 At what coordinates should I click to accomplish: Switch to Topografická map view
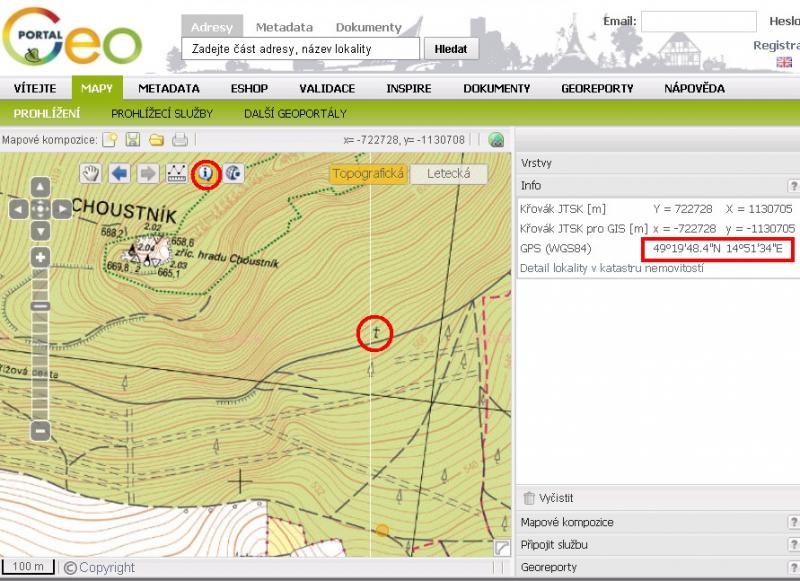pos(368,174)
